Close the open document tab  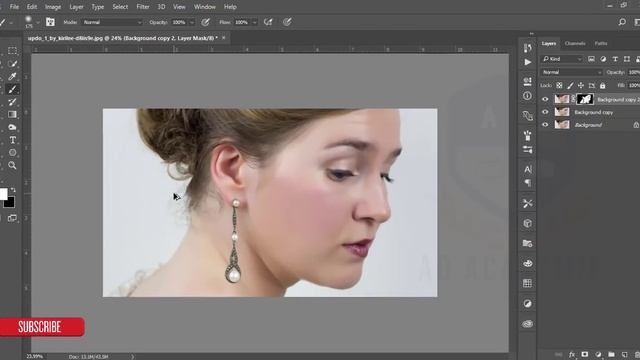224,38
